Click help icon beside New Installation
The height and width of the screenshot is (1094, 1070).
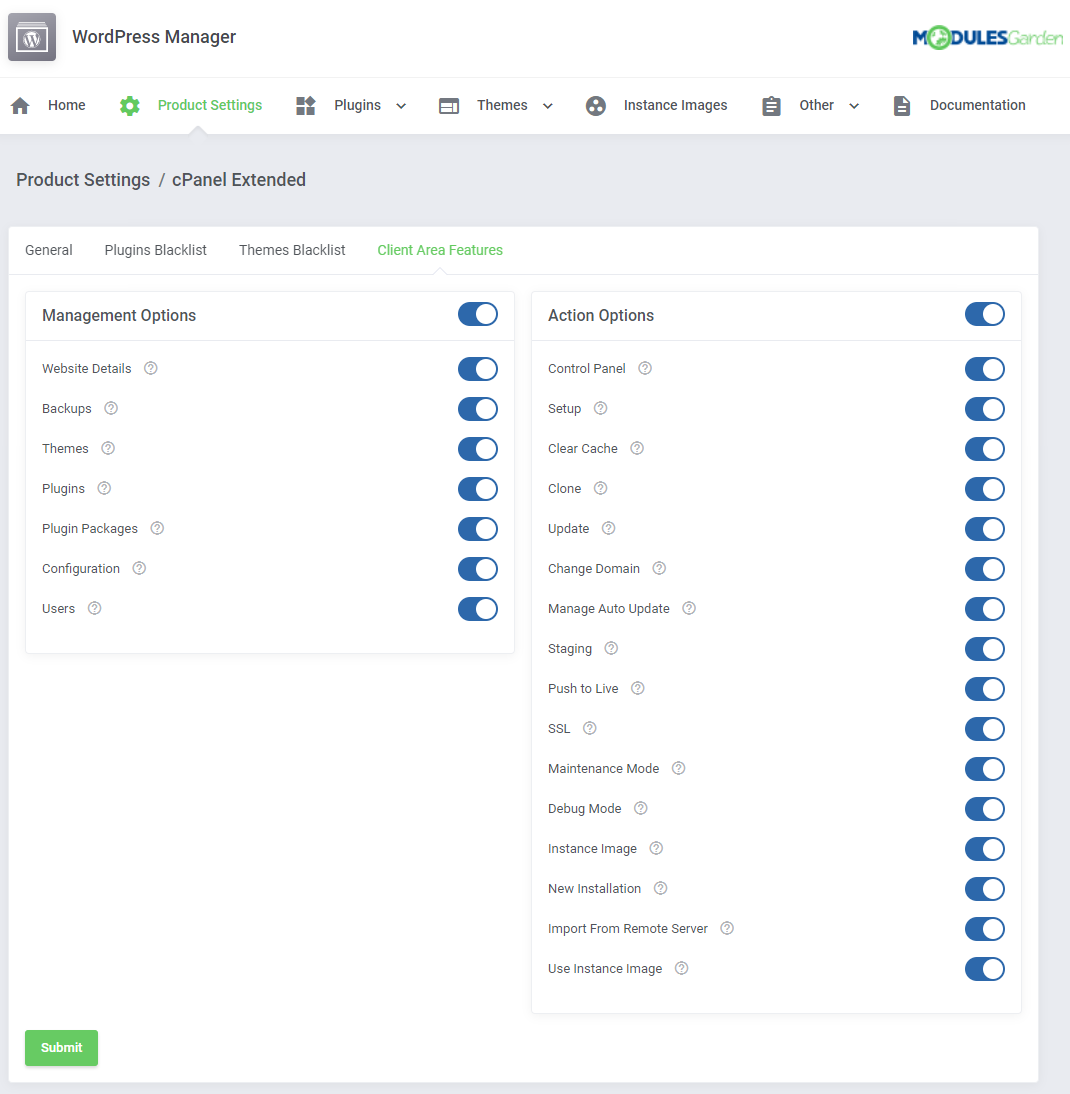pyautogui.click(x=661, y=888)
